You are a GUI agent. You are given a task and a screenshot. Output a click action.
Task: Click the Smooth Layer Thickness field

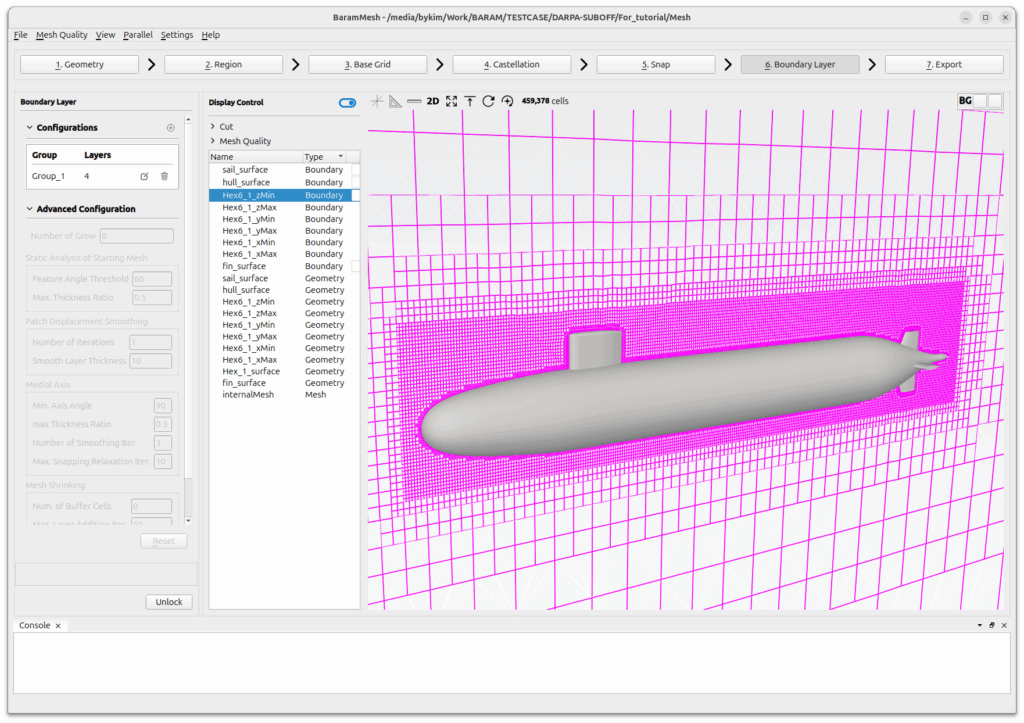151,361
